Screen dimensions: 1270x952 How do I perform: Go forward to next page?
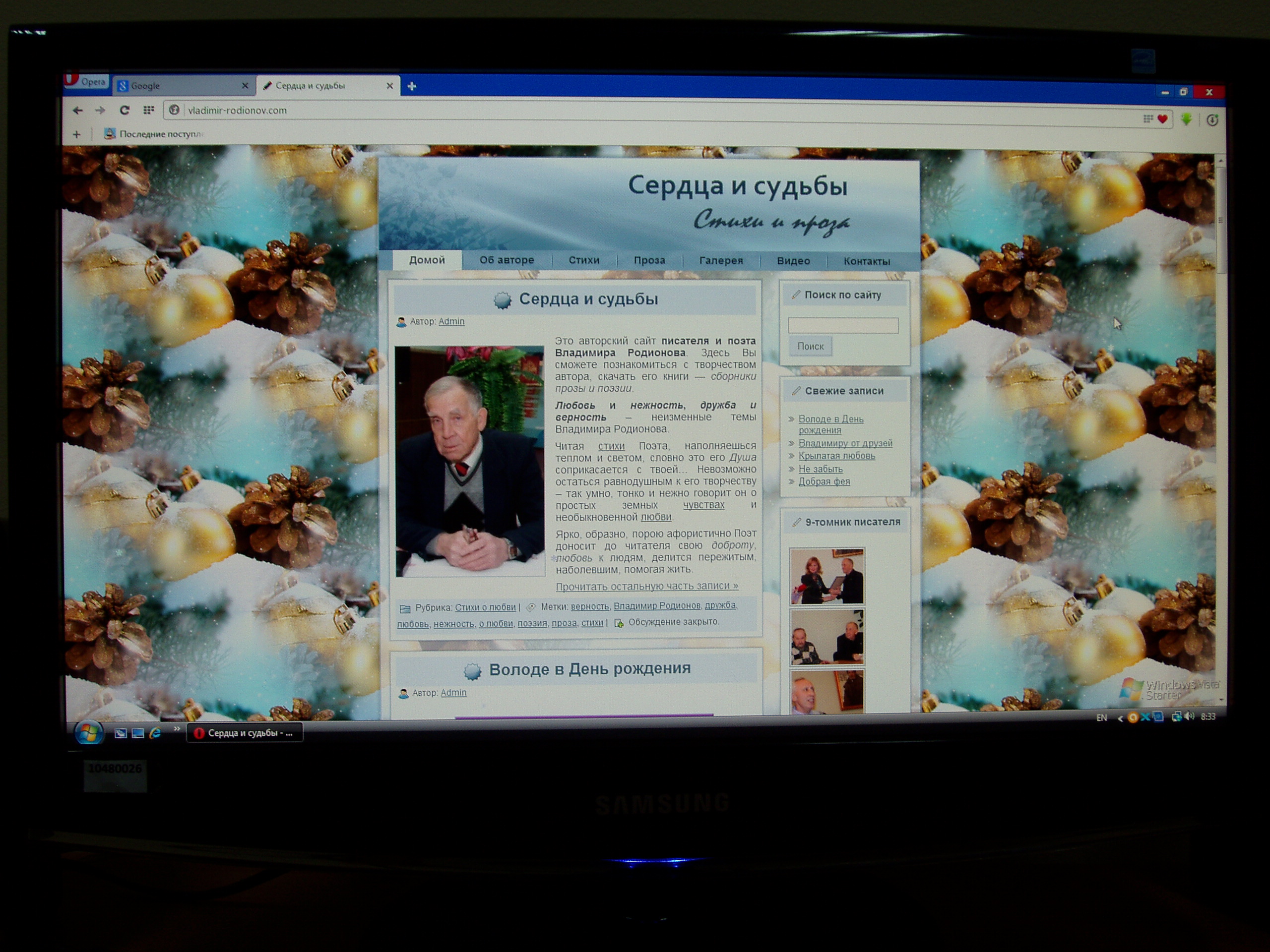click(100, 110)
